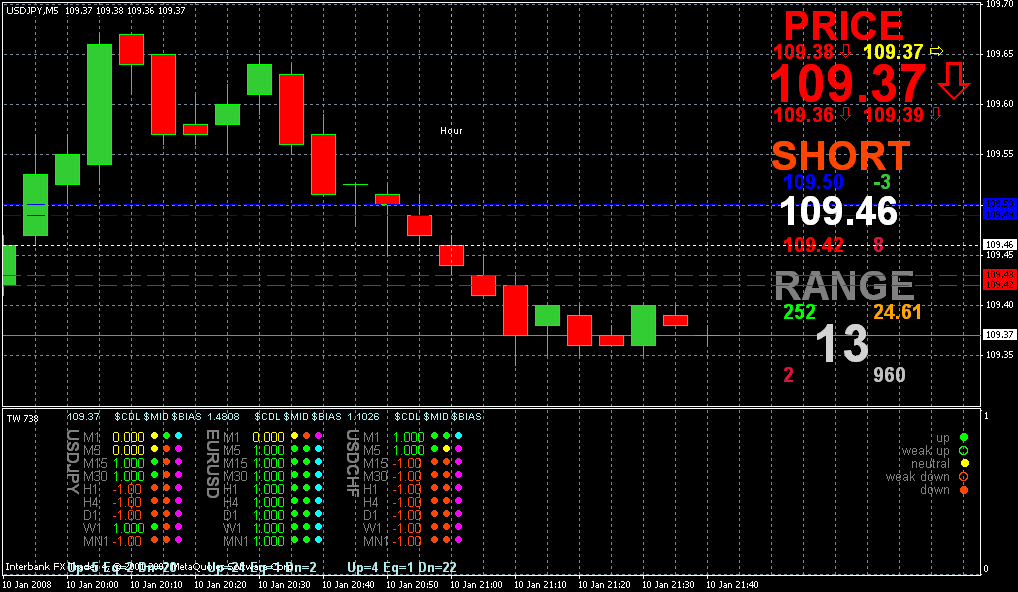Click the red 109.43 price axis marker
Viewport: 1018px width, 592px height.
pos(1000,275)
